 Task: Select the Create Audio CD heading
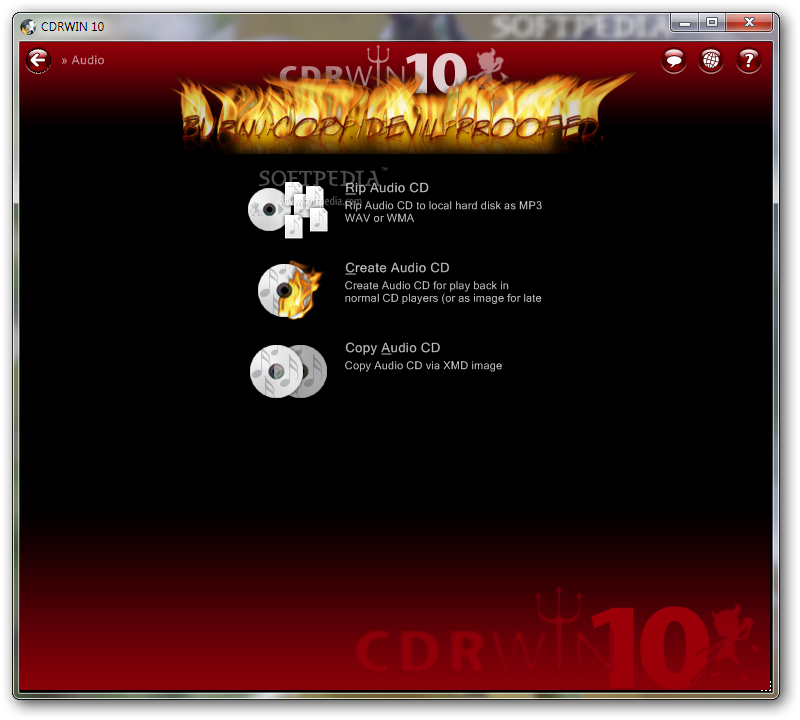(x=397, y=268)
